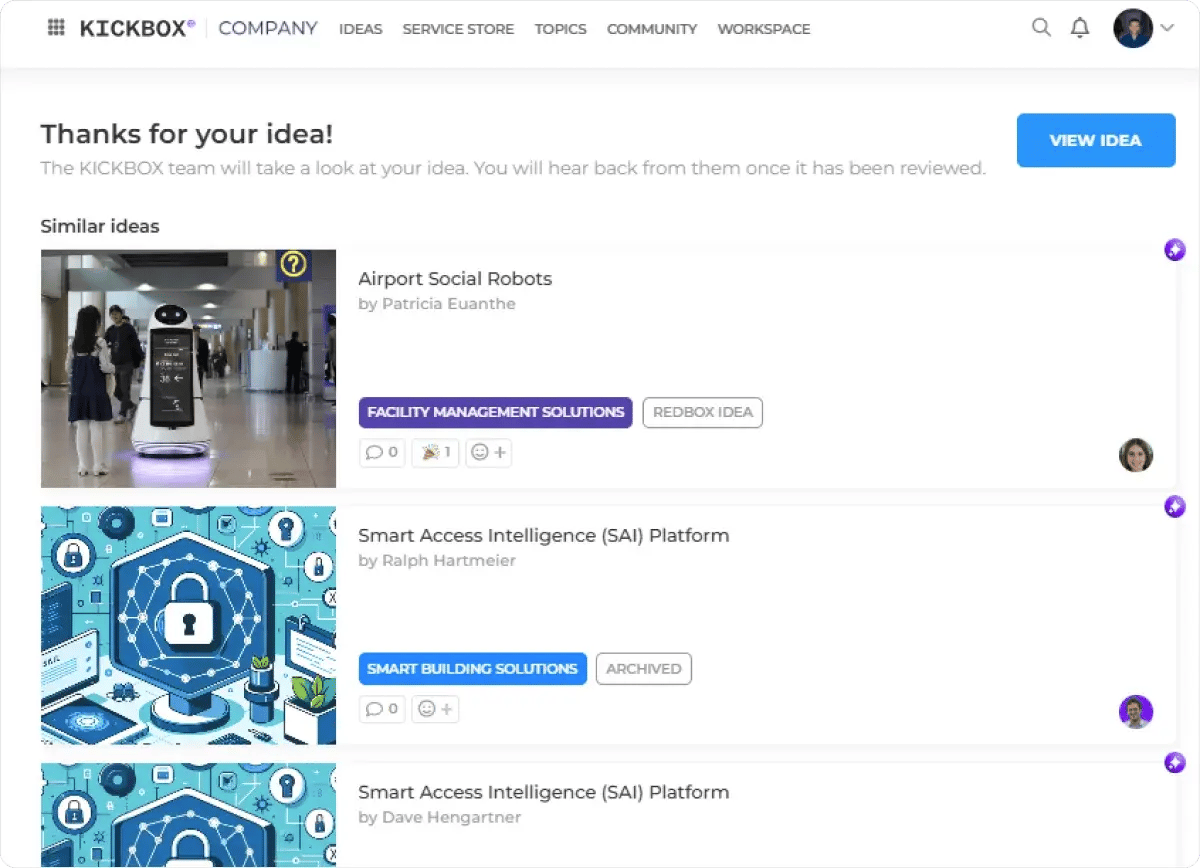
Task: Click Patricia Euanthe's avatar on the idea card
Action: (1136, 455)
